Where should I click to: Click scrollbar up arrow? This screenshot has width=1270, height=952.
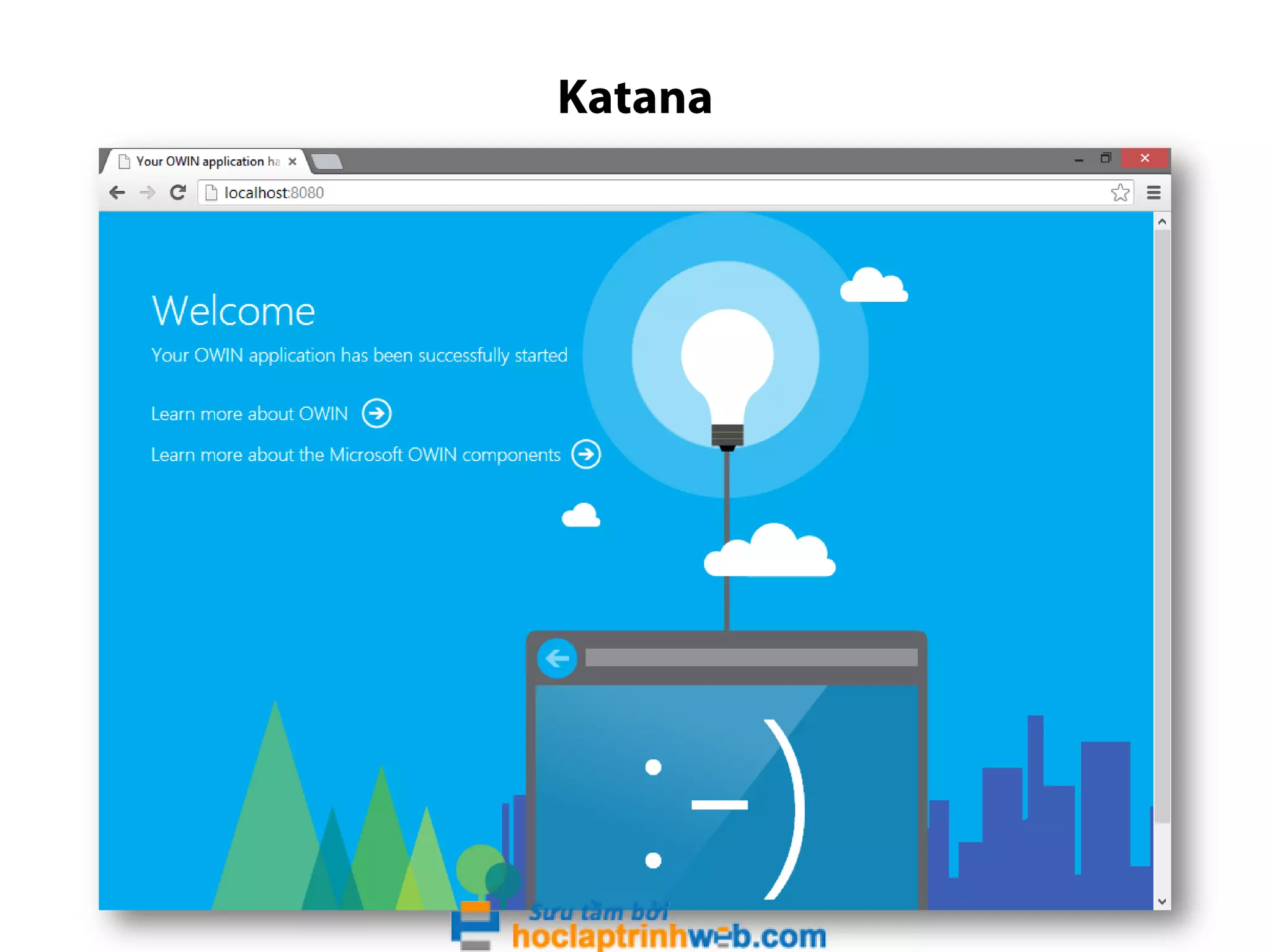pyautogui.click(x=1162, y=221)
